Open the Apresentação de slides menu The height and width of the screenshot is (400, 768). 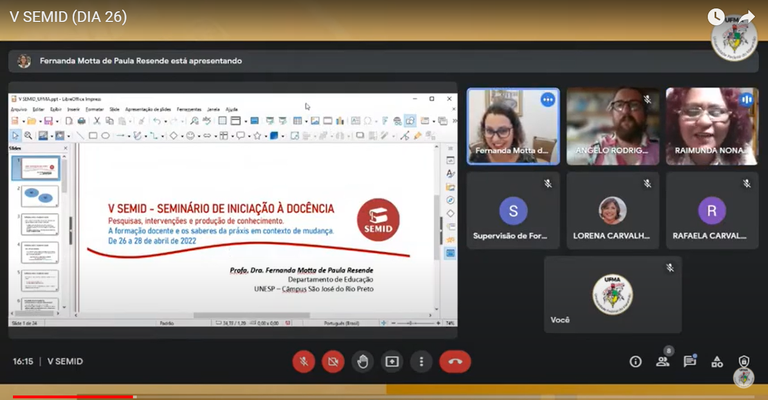pos(148,109)
